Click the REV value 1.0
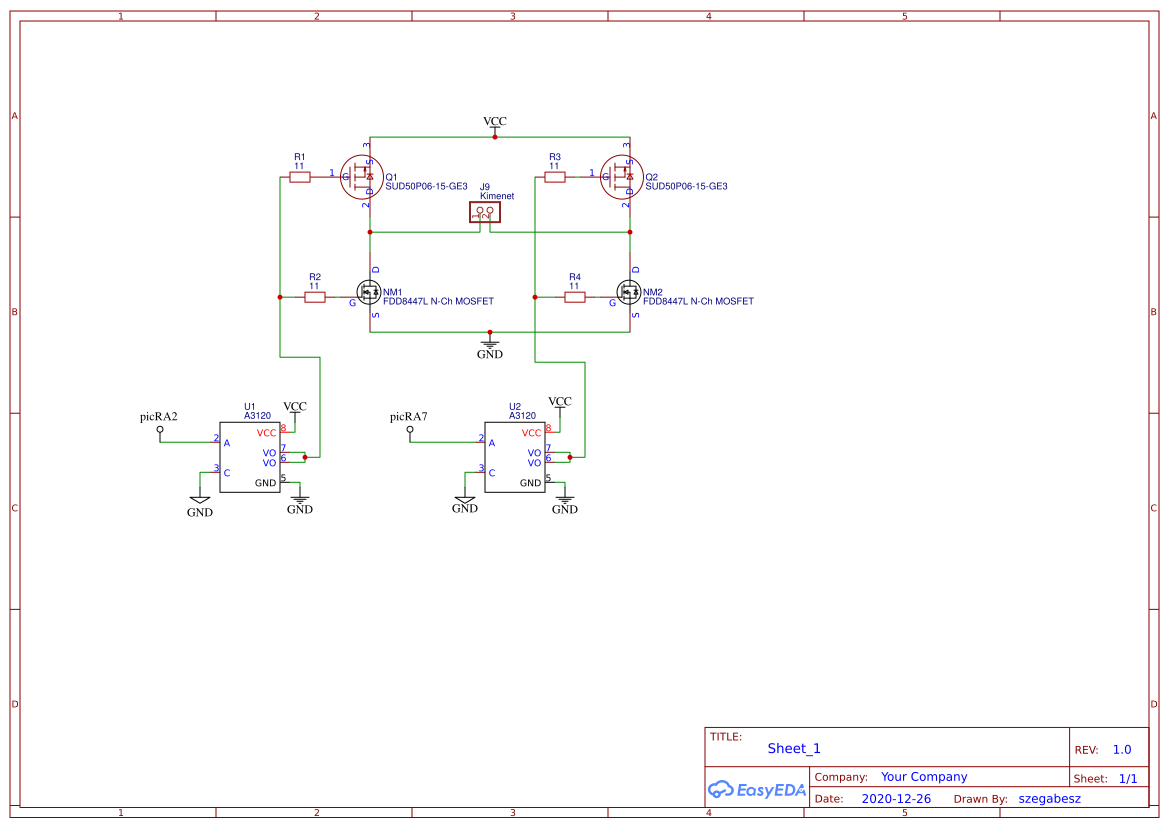 click(1122, 750)
